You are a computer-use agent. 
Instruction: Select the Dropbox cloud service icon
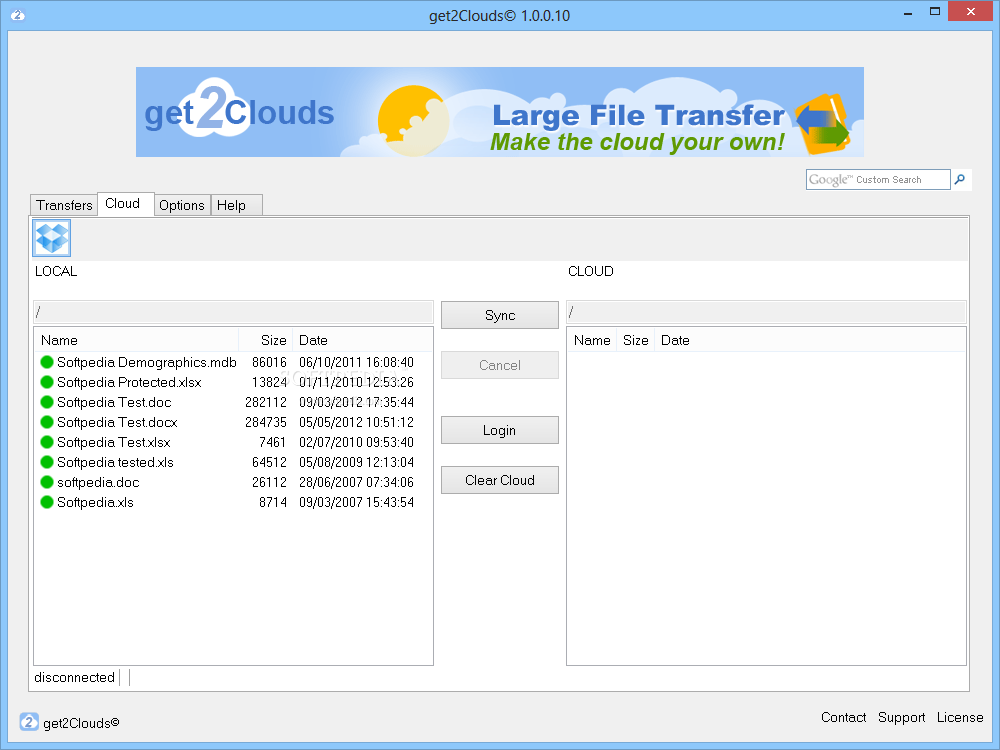click(52, 238)
